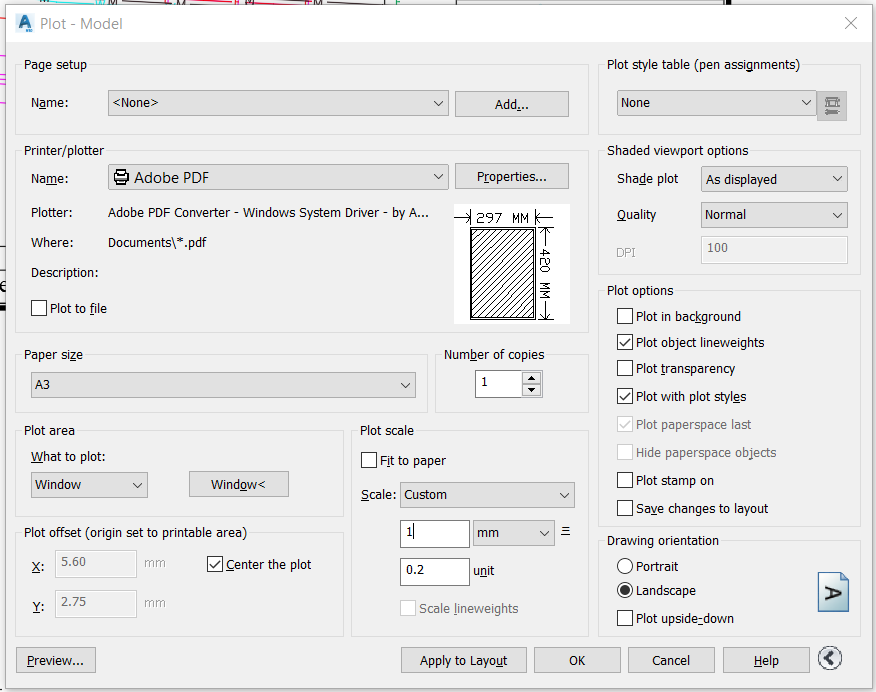This screenshot has width=876, height=692.
Task: Toggle Fit to paper checkbox
Action: (369, 460)
